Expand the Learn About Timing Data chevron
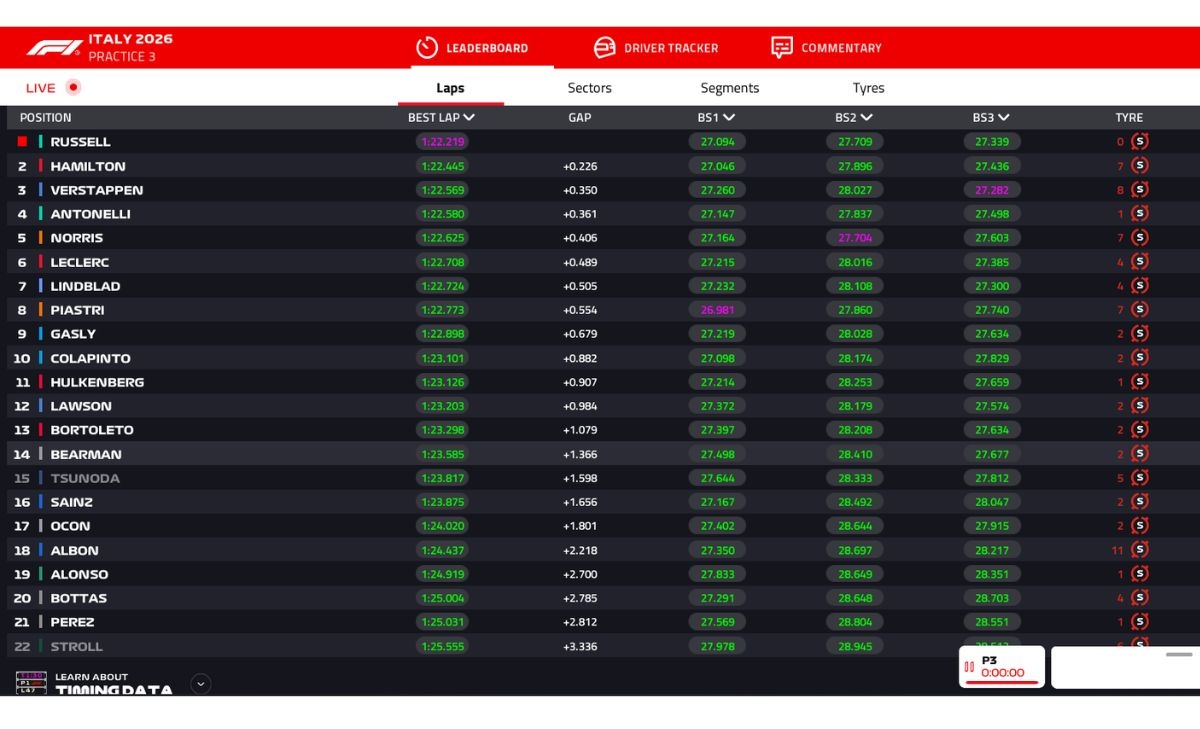1200x729 pixels. 201,684
